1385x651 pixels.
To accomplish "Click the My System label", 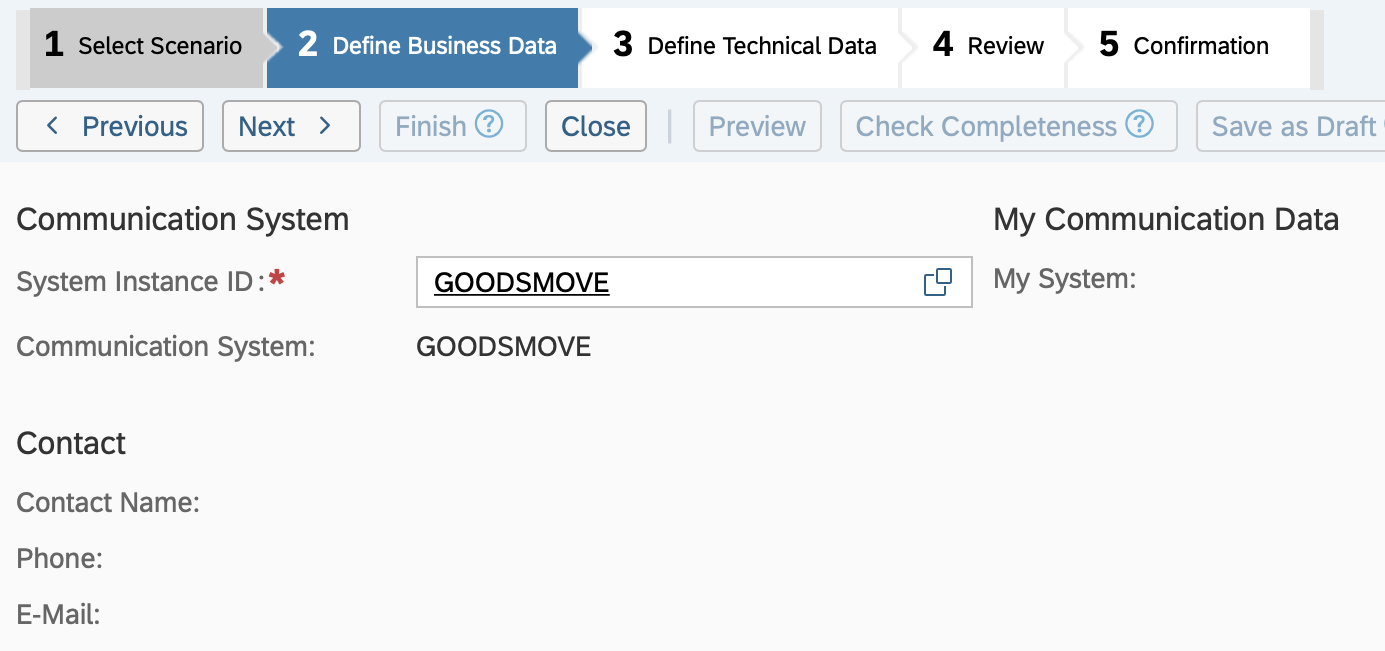I will [x=1064, y=279].
